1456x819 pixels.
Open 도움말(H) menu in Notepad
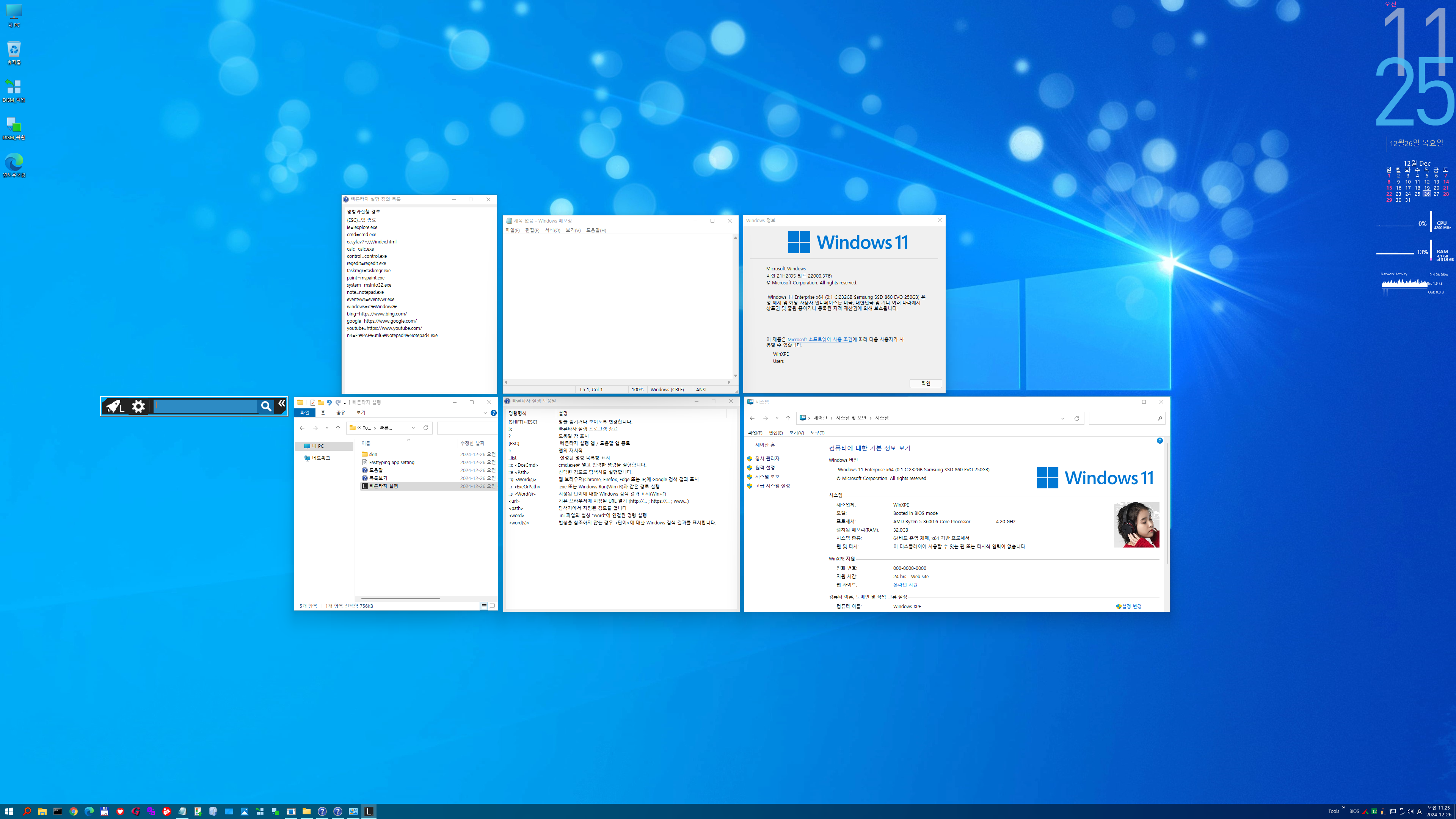point(596,230)
